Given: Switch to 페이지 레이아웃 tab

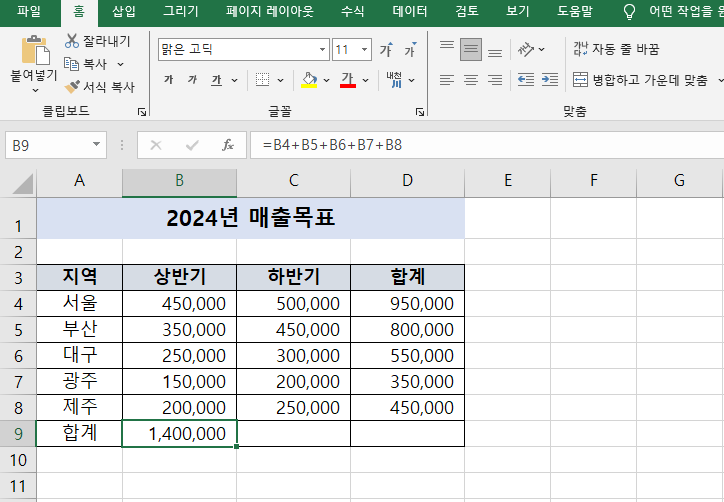Looking at the screenshot, I should pyautogui.click(x=270, y=12).
